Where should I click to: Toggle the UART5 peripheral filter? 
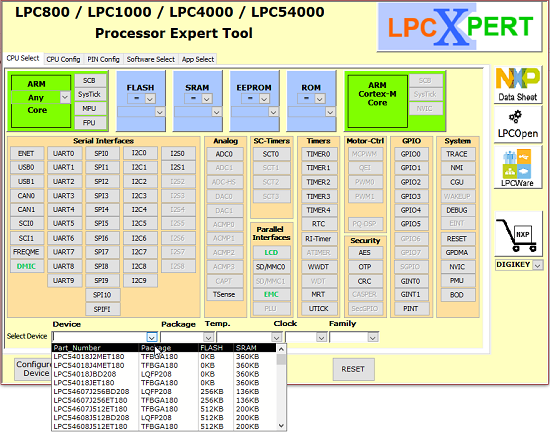(x=64, y=223)
